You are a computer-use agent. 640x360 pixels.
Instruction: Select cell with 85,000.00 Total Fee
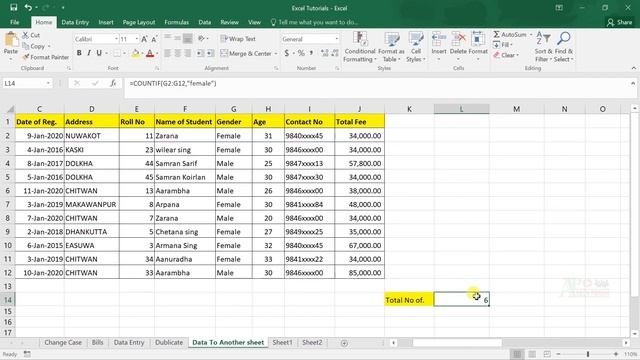pyautogui.click(x=359, y=273)
